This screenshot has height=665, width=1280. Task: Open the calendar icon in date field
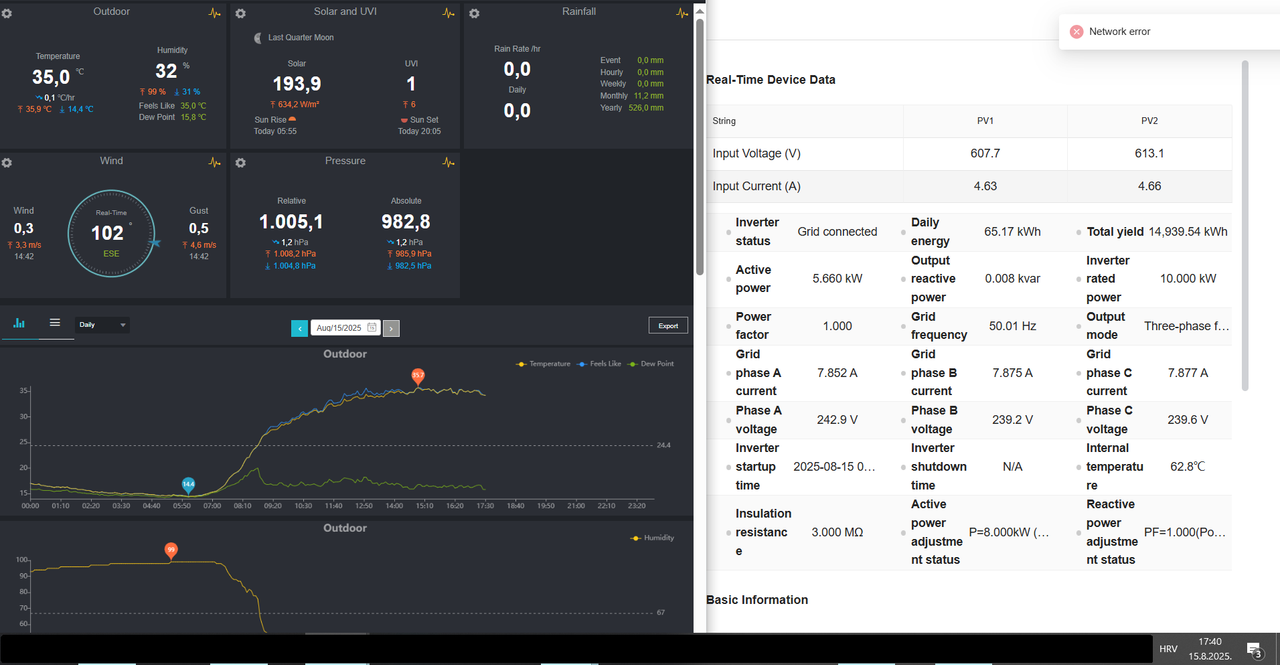click(372, 327)
